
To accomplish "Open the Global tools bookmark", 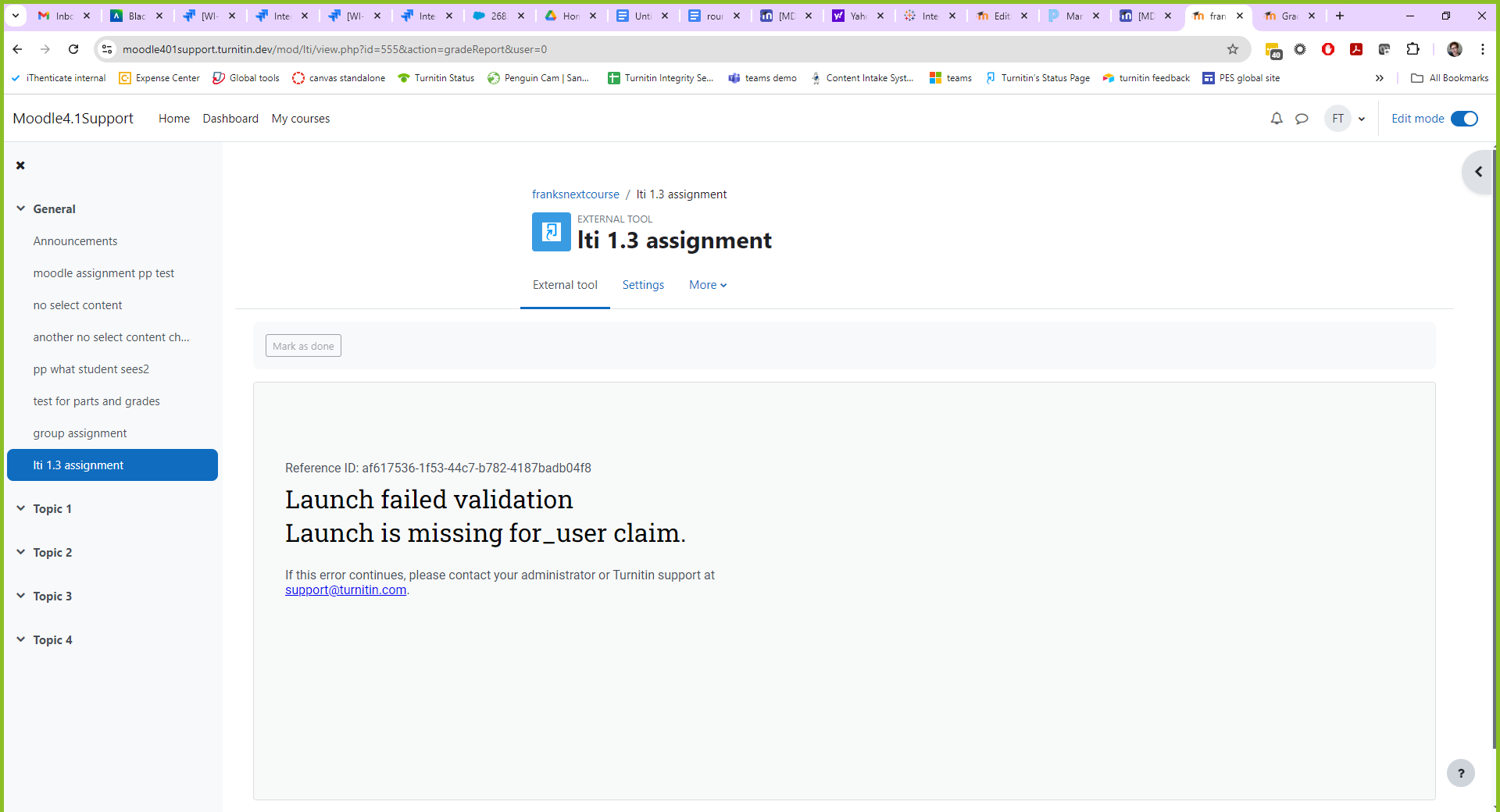I will point(246,78).
